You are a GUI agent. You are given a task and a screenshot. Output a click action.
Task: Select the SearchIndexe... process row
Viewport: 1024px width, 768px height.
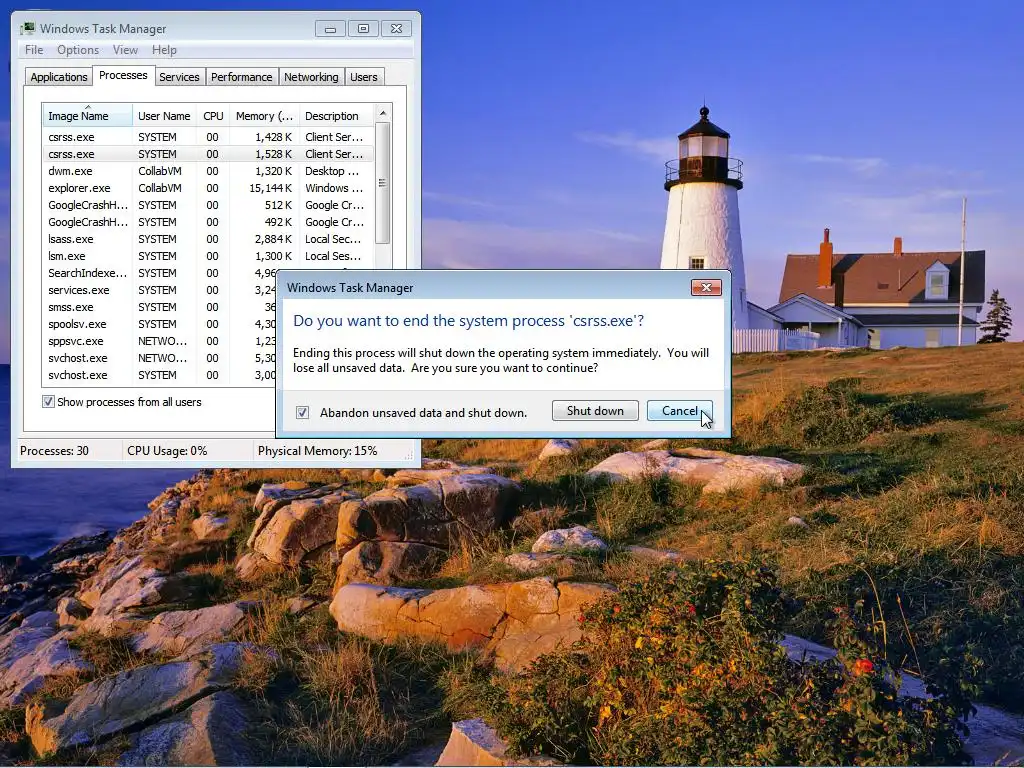click(x=159, y=273)
